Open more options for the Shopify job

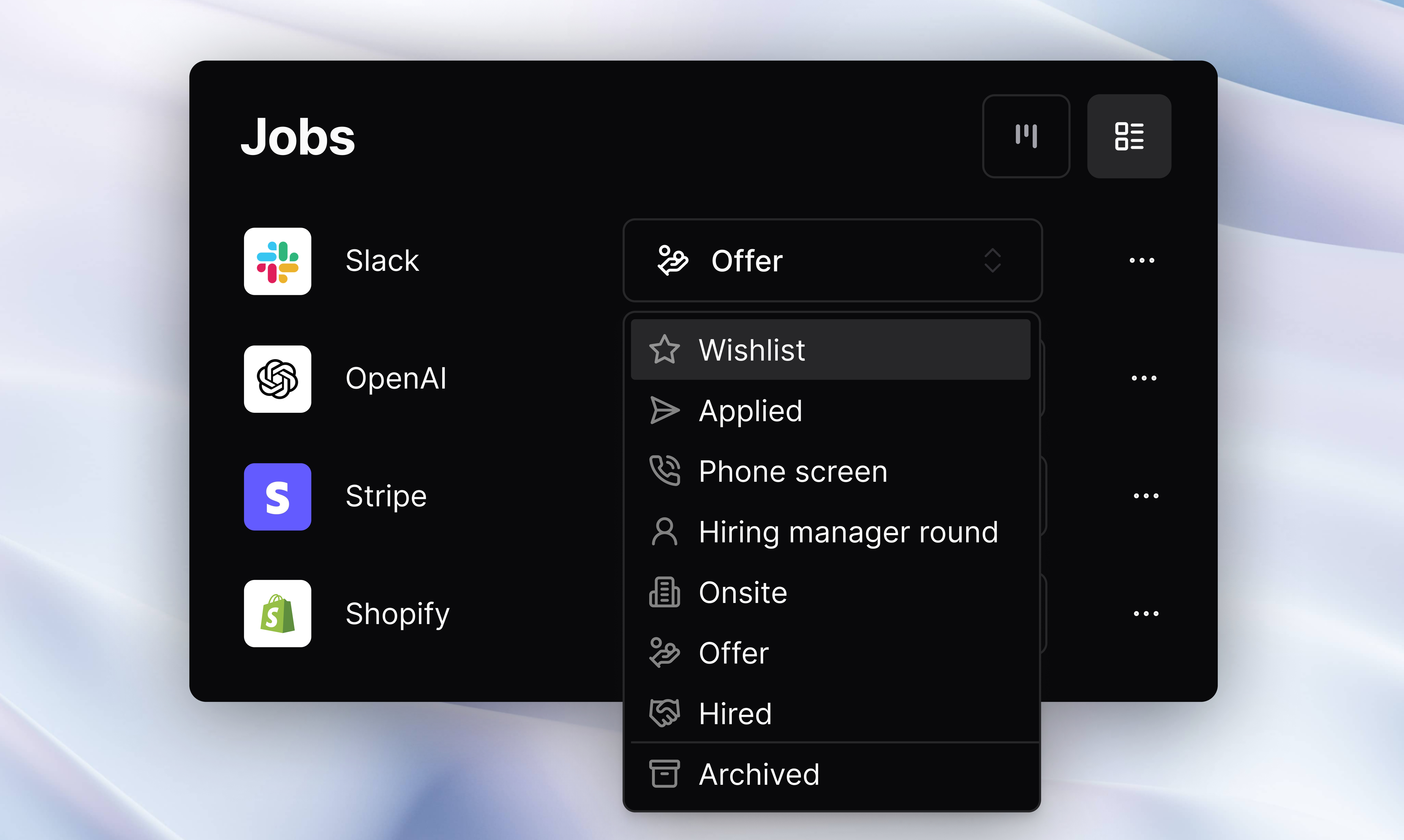coord(1146,614)
